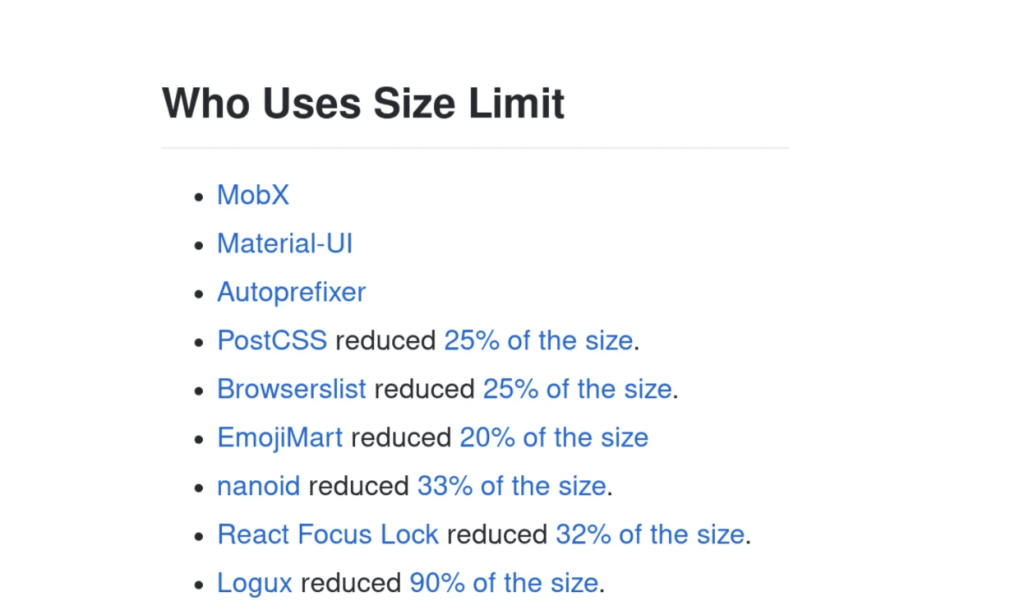
Task: Follow the PostCSS link
Action: [272, 340]
